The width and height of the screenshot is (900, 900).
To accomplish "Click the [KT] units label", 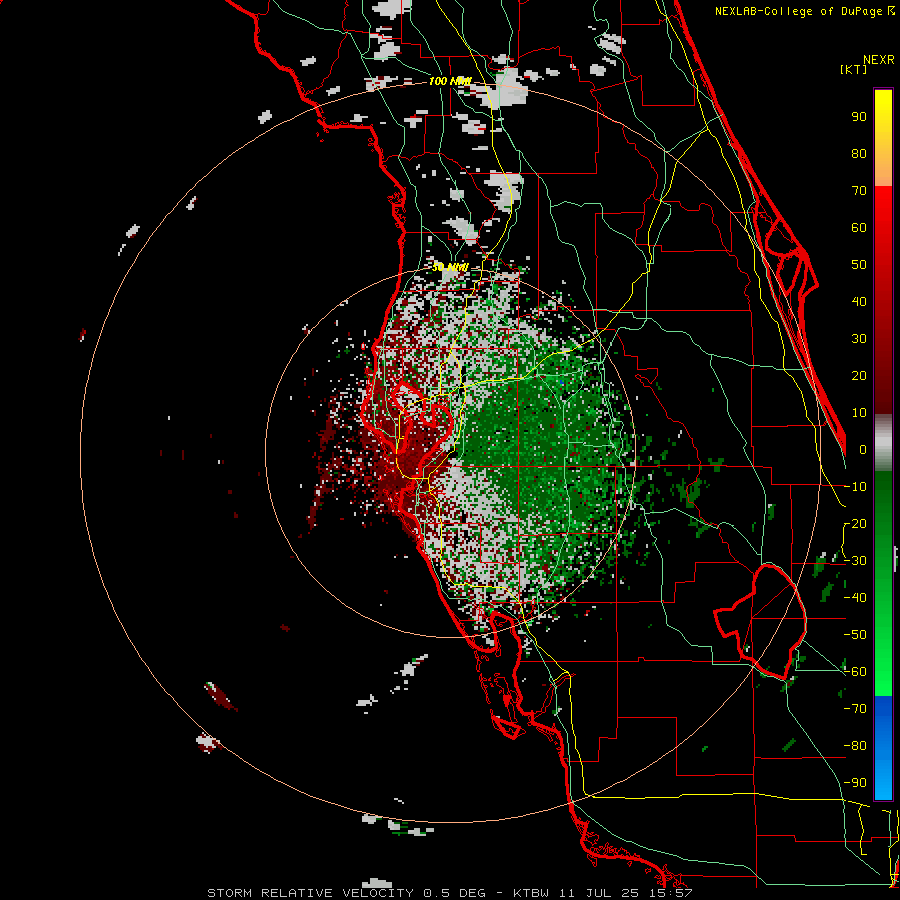I will [x=853, y=69].
